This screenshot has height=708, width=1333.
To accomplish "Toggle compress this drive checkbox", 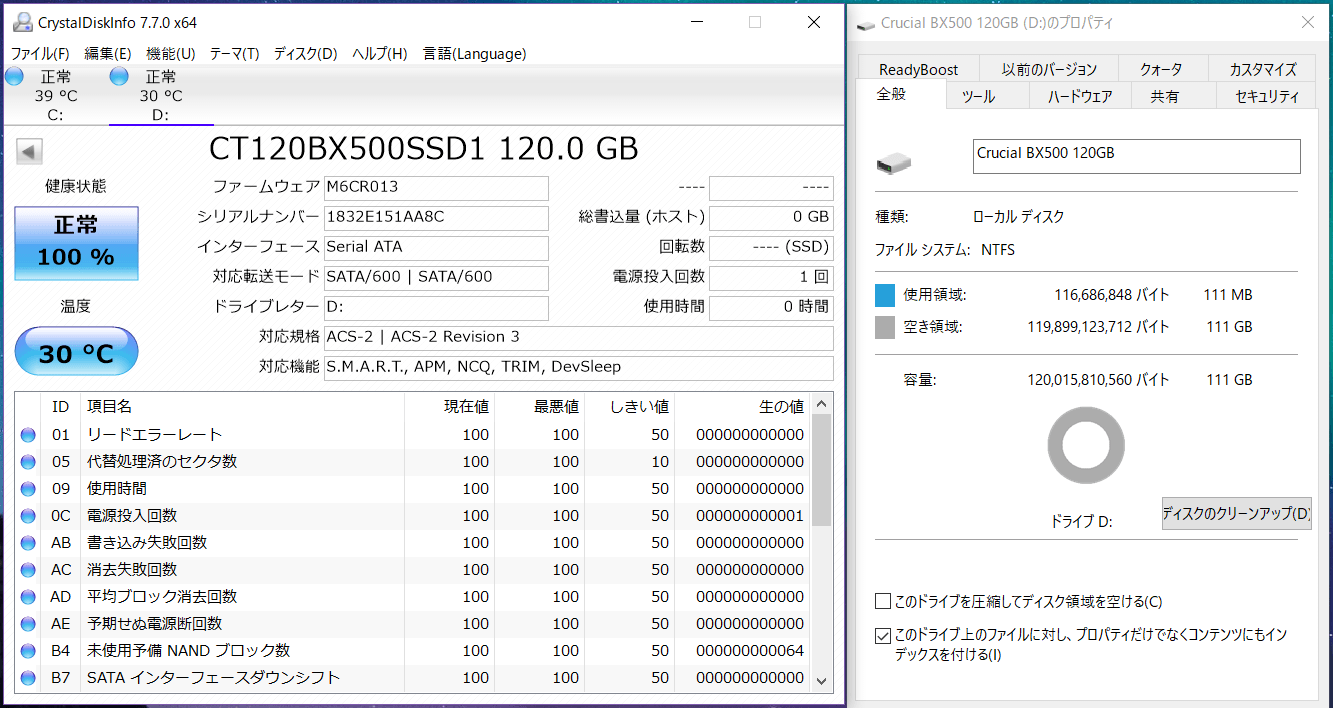I will tap(883, 602).
